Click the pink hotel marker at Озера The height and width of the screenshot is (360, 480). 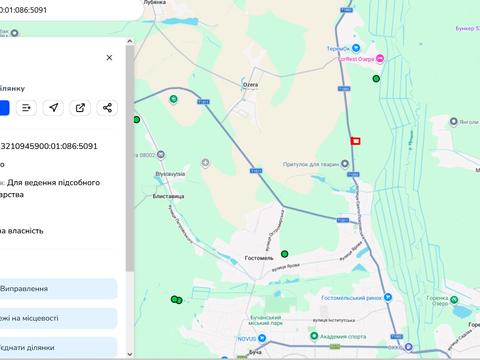380,59
